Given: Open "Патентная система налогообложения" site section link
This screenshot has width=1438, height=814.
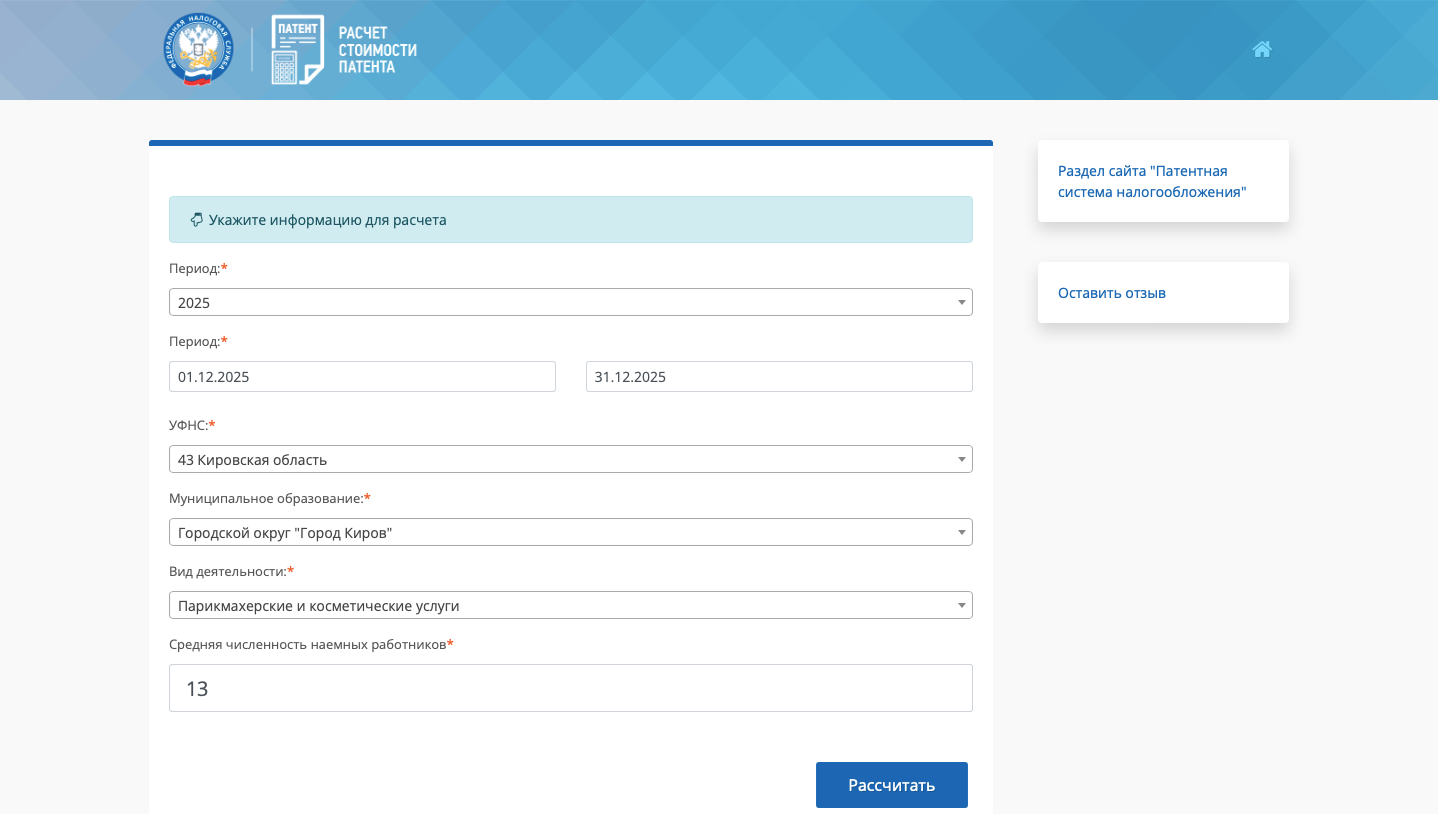Looking at the screenshot, I should click(x=1152, y=181).
